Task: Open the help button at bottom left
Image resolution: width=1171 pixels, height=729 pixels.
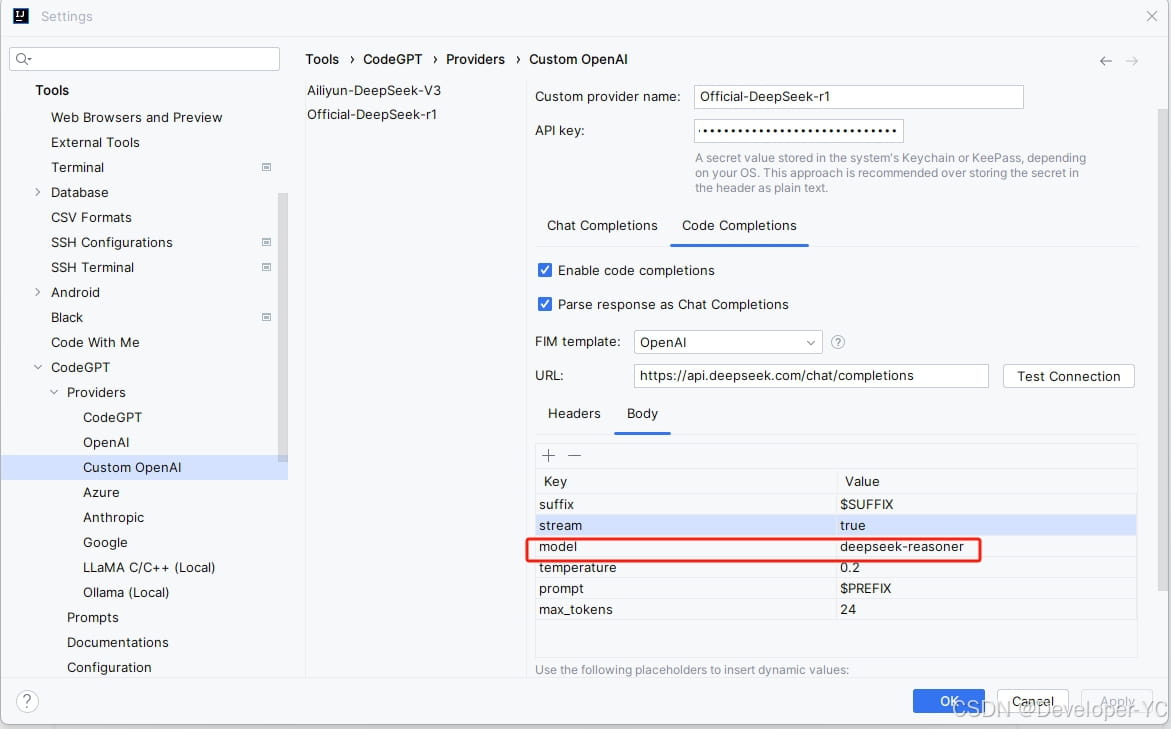Action: (27, 701)
